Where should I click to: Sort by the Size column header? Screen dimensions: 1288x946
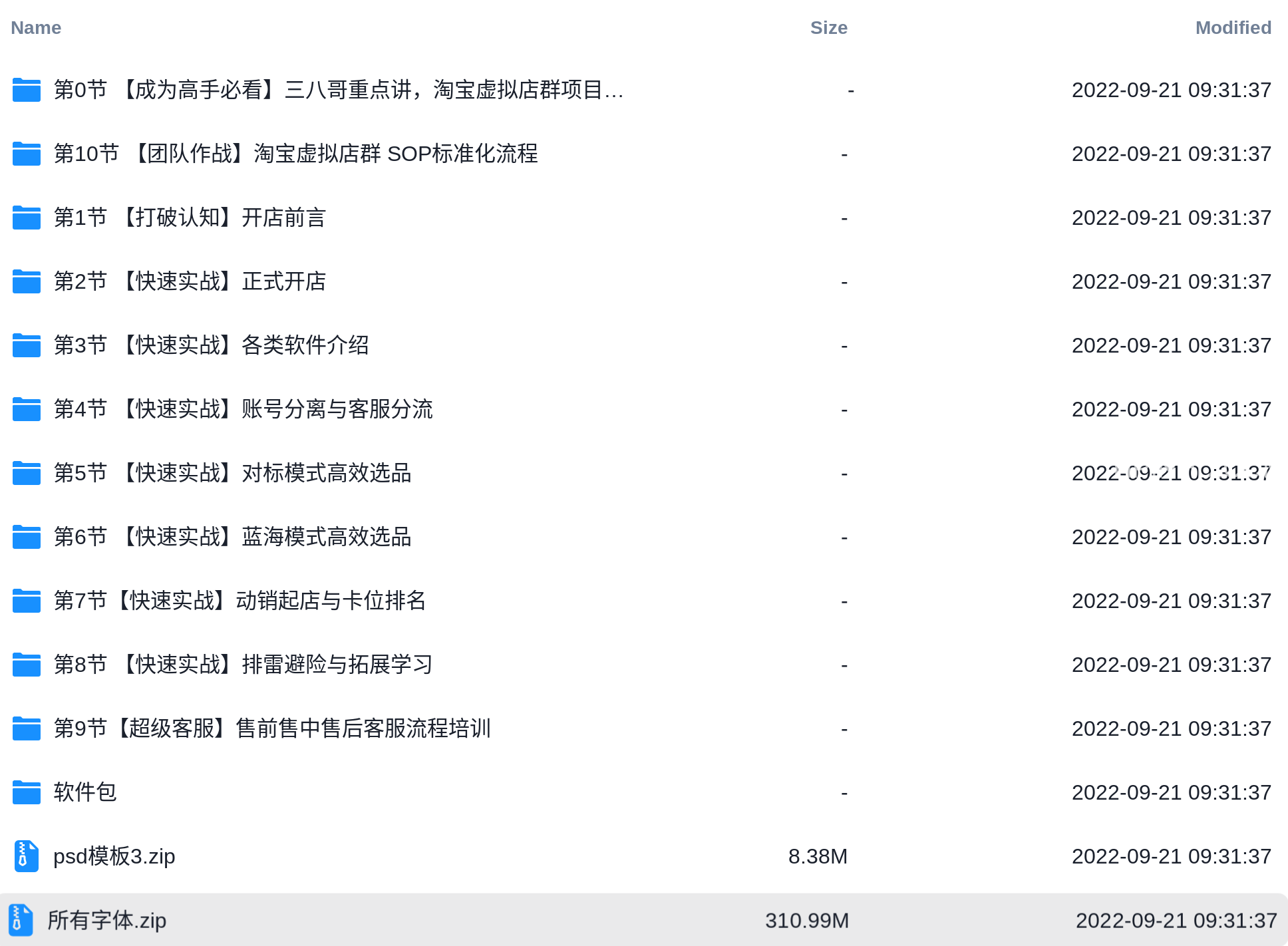click(828, 28)
